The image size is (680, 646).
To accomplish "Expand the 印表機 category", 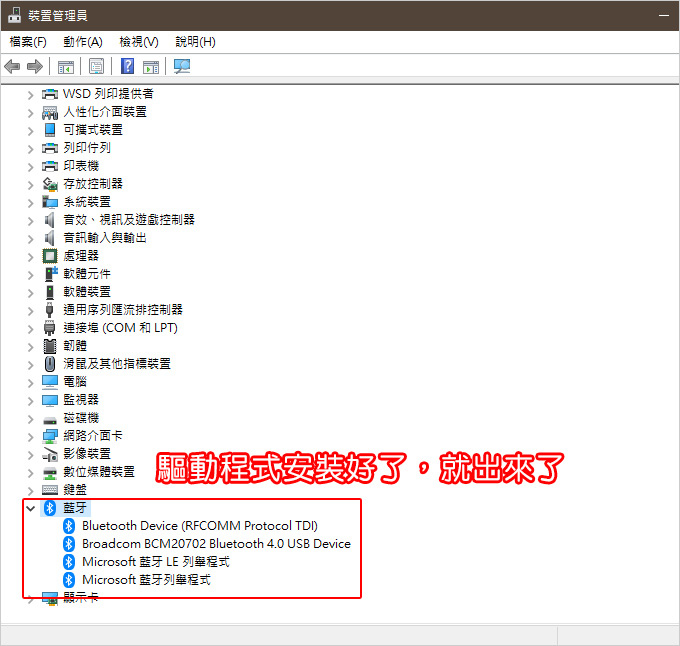I will coord(30,167).
